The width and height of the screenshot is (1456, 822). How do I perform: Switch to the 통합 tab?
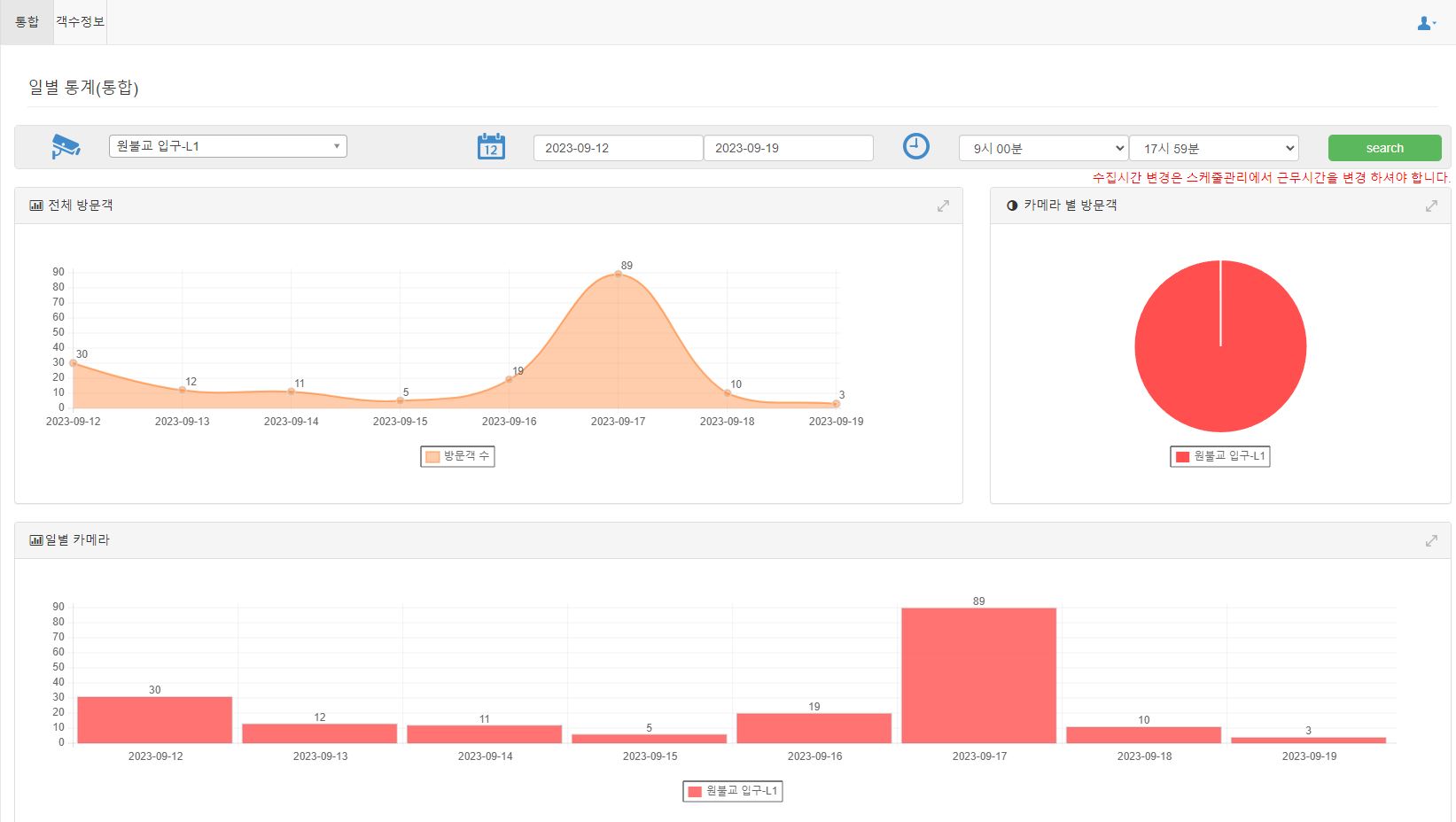tap(27, 21)
